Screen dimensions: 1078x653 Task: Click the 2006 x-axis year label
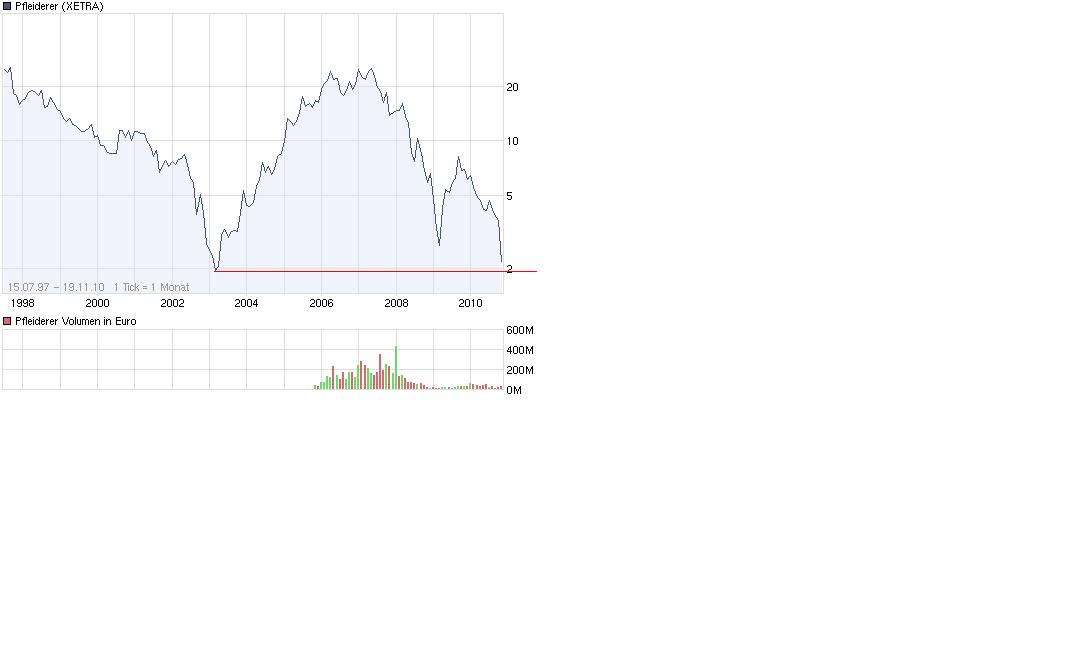(321, 303)
